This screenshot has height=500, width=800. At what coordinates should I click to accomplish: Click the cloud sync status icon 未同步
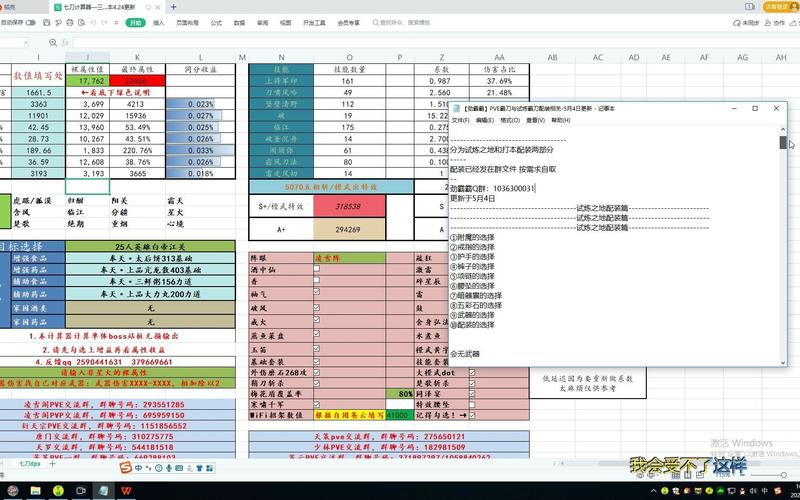pyautogui.click(x=746, y=23)
